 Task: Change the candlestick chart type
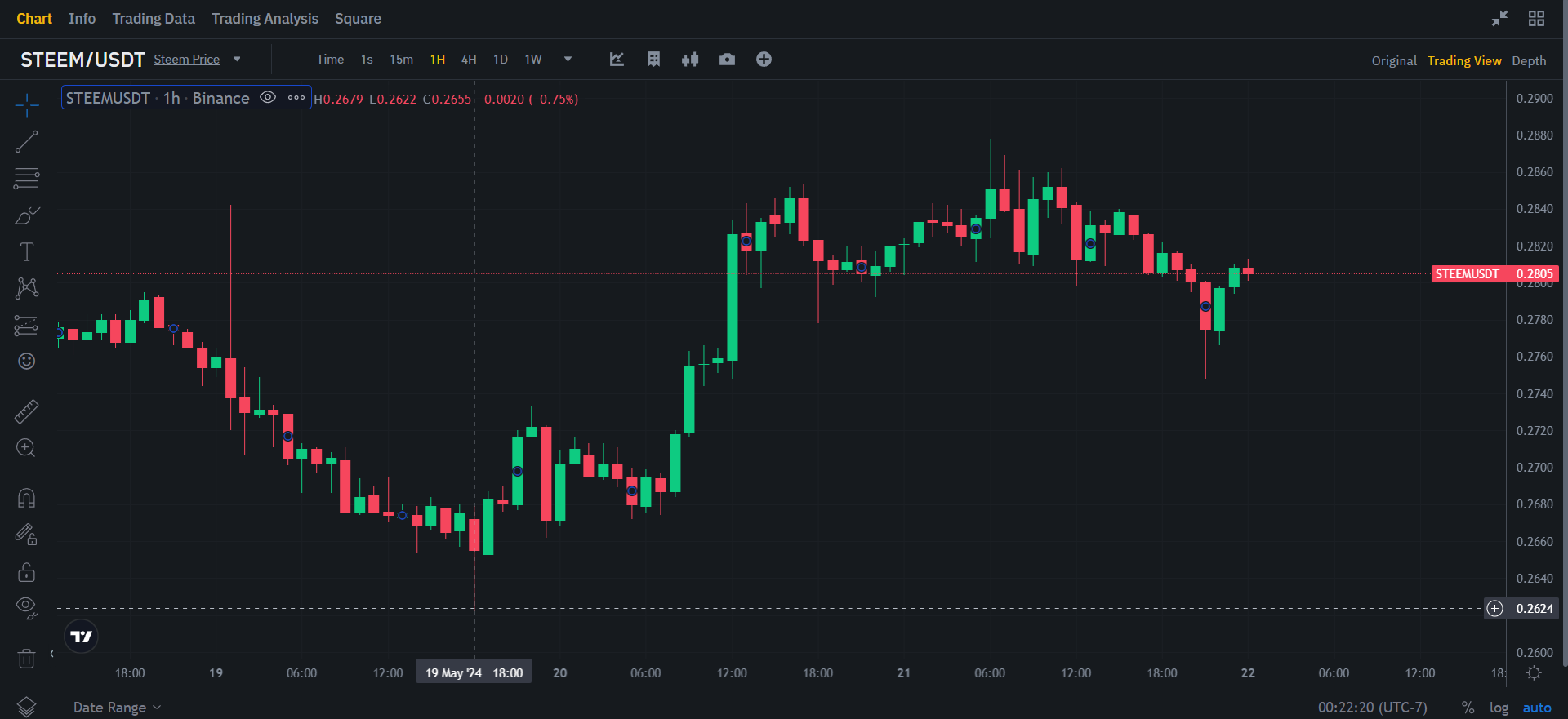coord(690,60)
